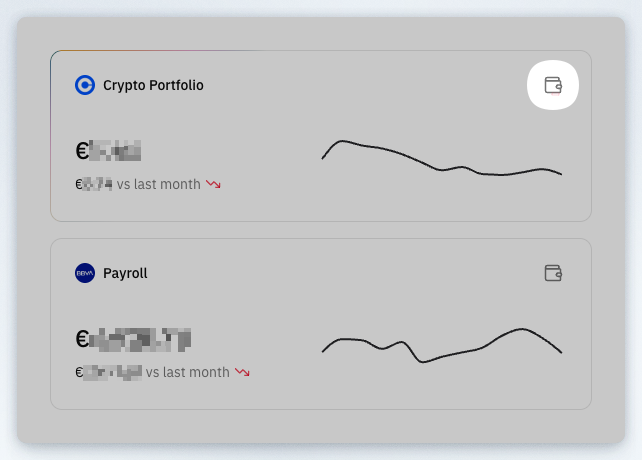Click the BBVA bank logo icon

pyautogui.click(x=85, y=273)
